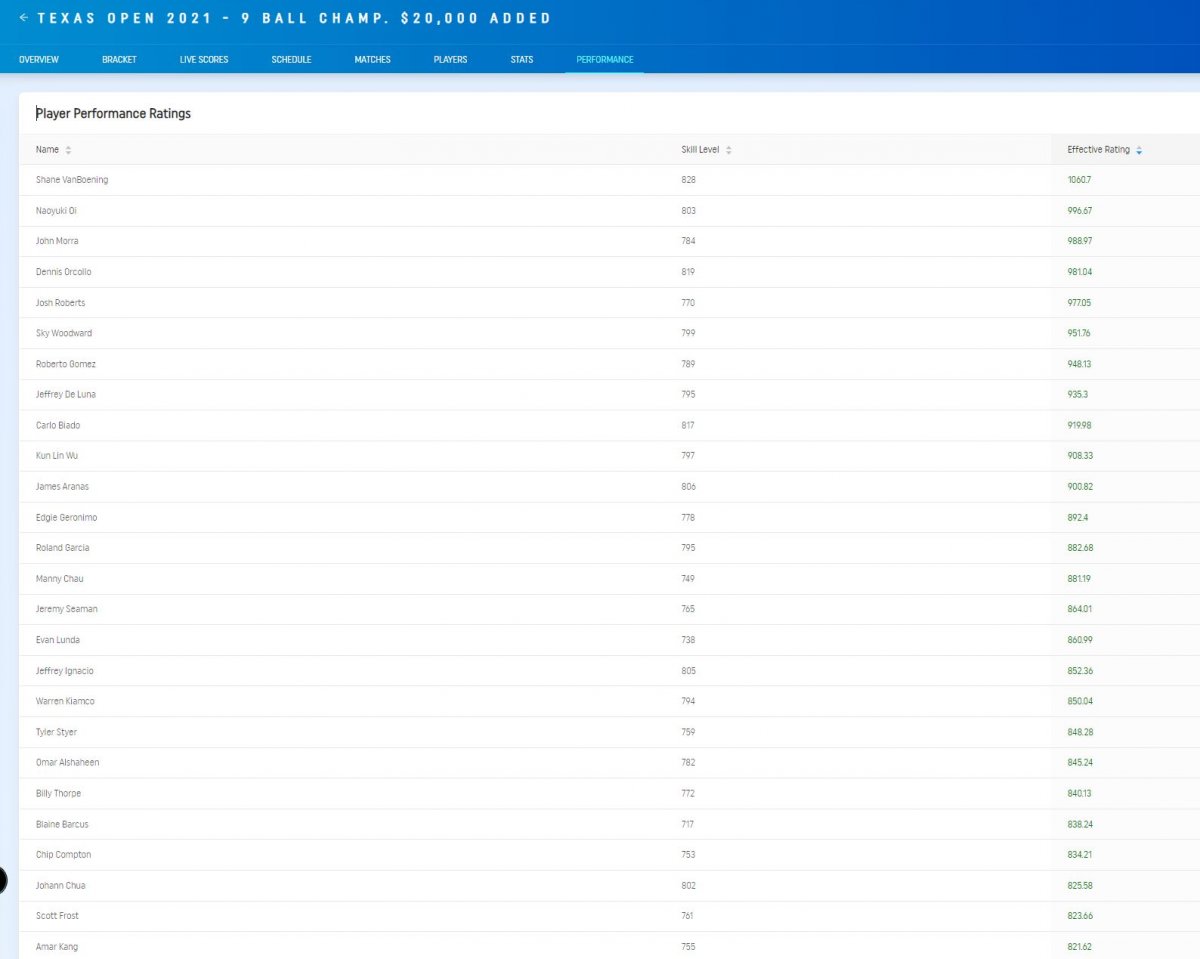Click the 1060.7 effective rating value
This screenshot has height=959, width=1200.
pyautogui.click(x=1079, y=180)
